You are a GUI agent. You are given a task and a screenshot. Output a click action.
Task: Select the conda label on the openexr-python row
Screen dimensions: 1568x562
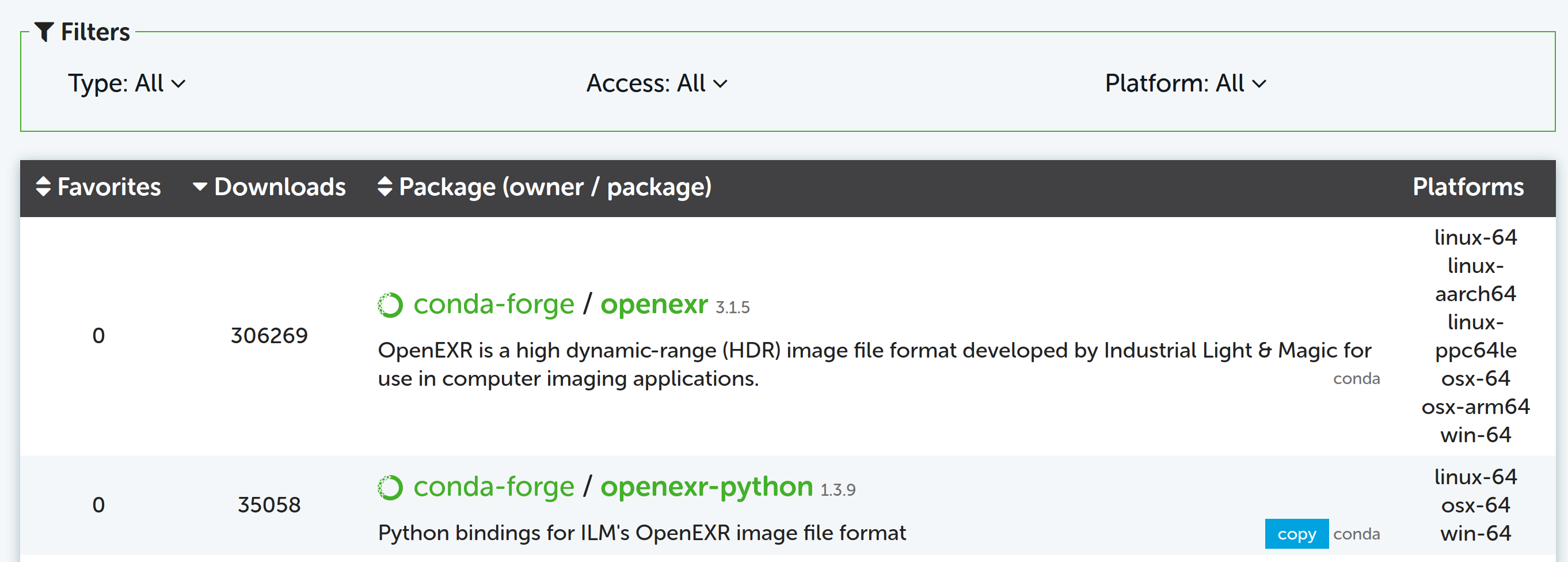(1356, 533)
